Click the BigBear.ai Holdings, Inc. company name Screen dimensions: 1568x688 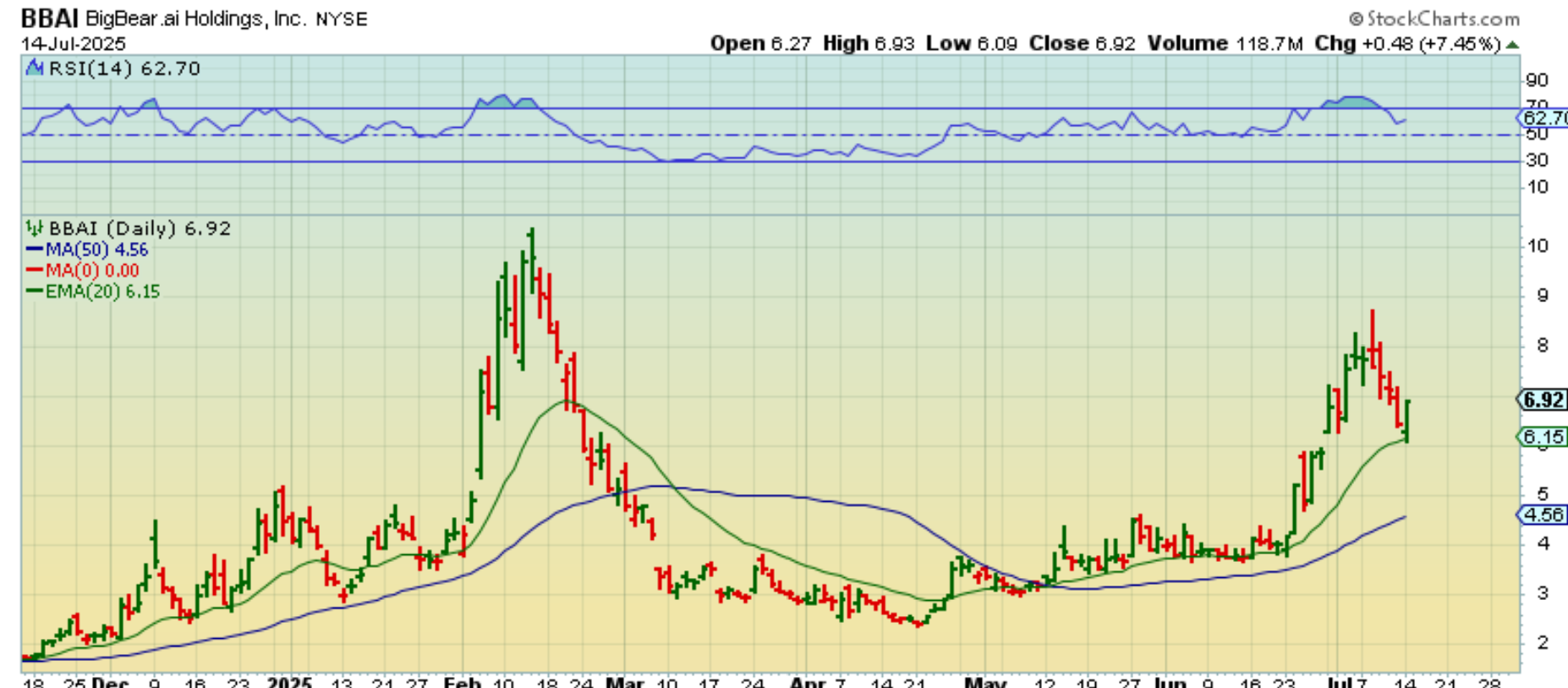pos(195,19)
